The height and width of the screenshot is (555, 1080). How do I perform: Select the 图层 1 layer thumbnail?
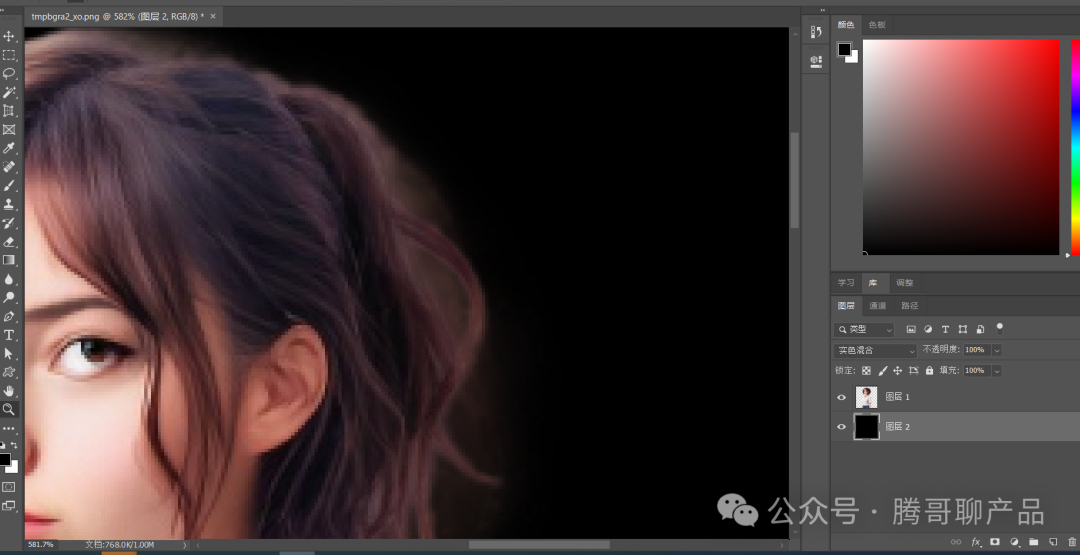click(x=866, y=397)
